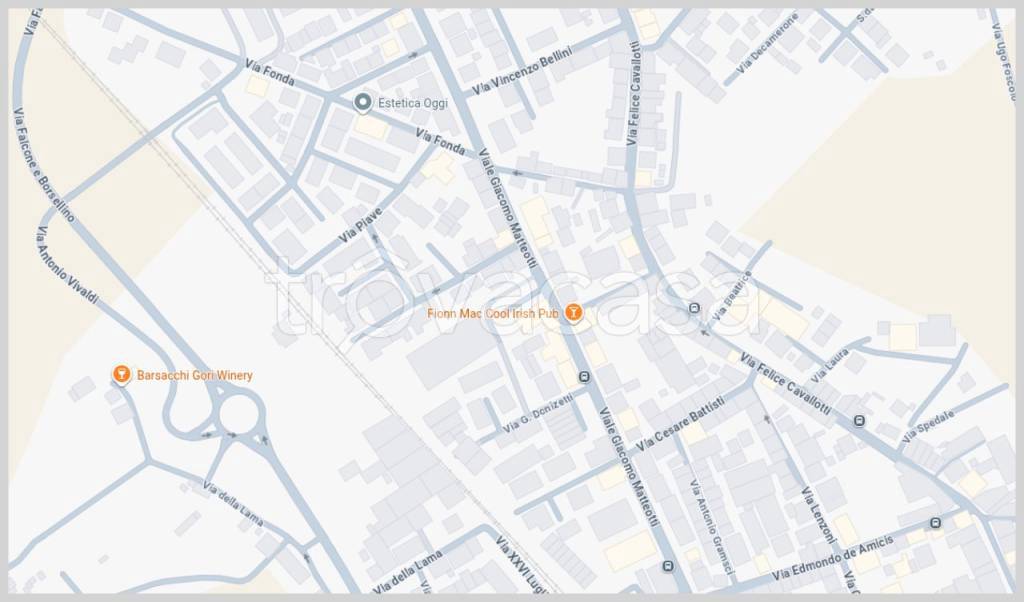This screenshot has height=602, width=1024.
Task: Click the bus stop icon near Via Beatrice
Action: tap(694, 308)
